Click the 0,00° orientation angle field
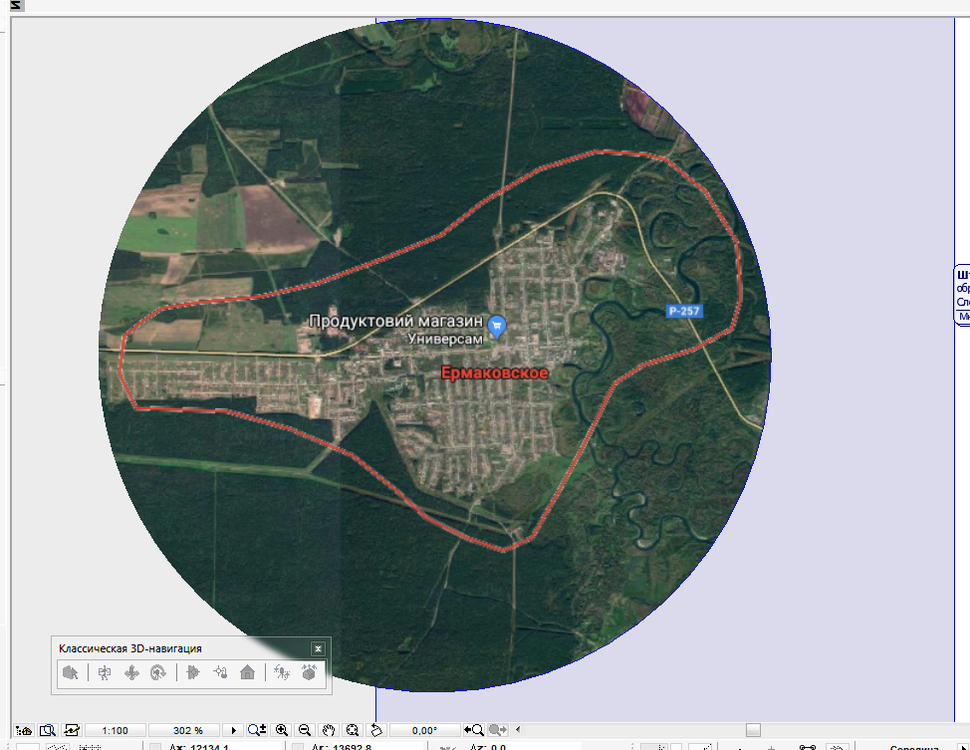The image size is (970, 750). (424, 730)
